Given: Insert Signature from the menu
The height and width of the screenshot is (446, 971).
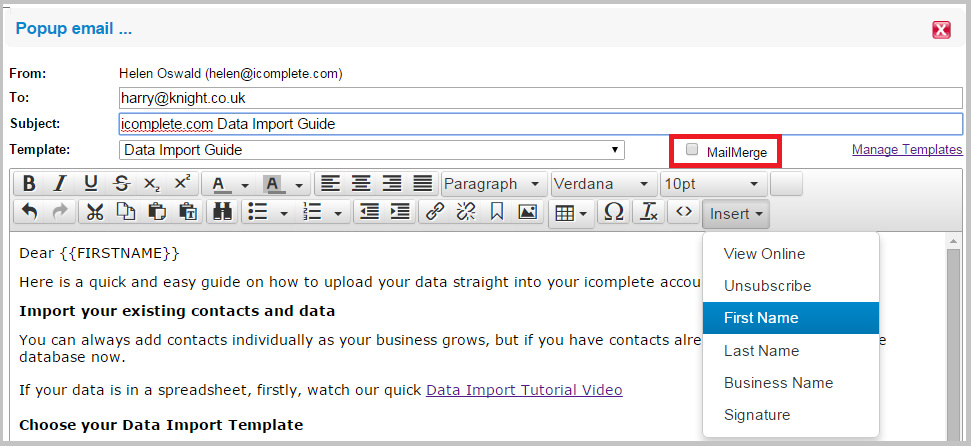Looking at the screenshot, I should click(791, 415).
